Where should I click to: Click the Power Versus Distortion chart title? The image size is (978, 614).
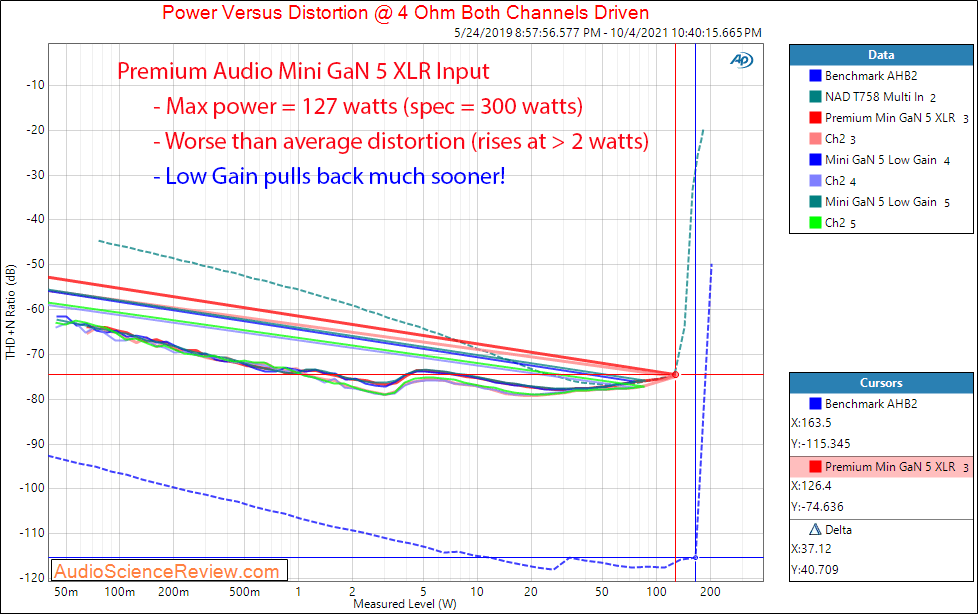(405, 12)
